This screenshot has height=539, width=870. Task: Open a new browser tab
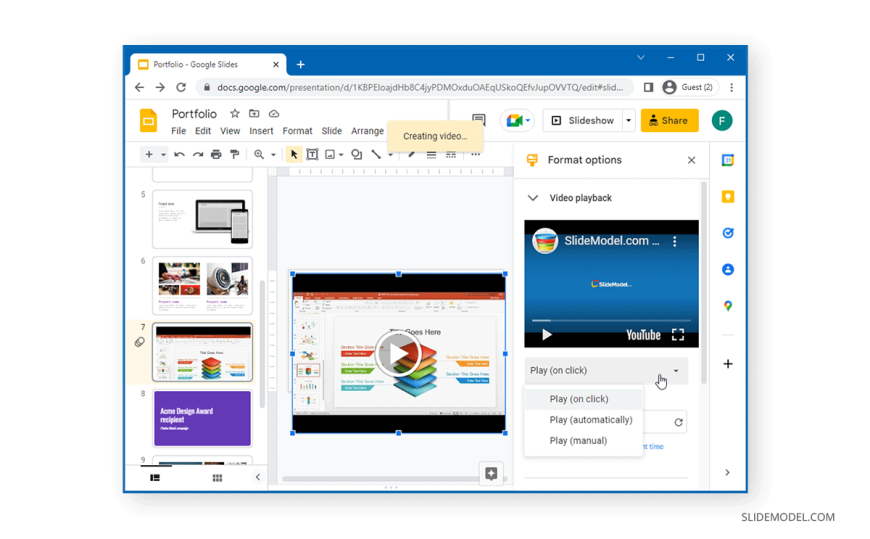[x=300, y=65]
